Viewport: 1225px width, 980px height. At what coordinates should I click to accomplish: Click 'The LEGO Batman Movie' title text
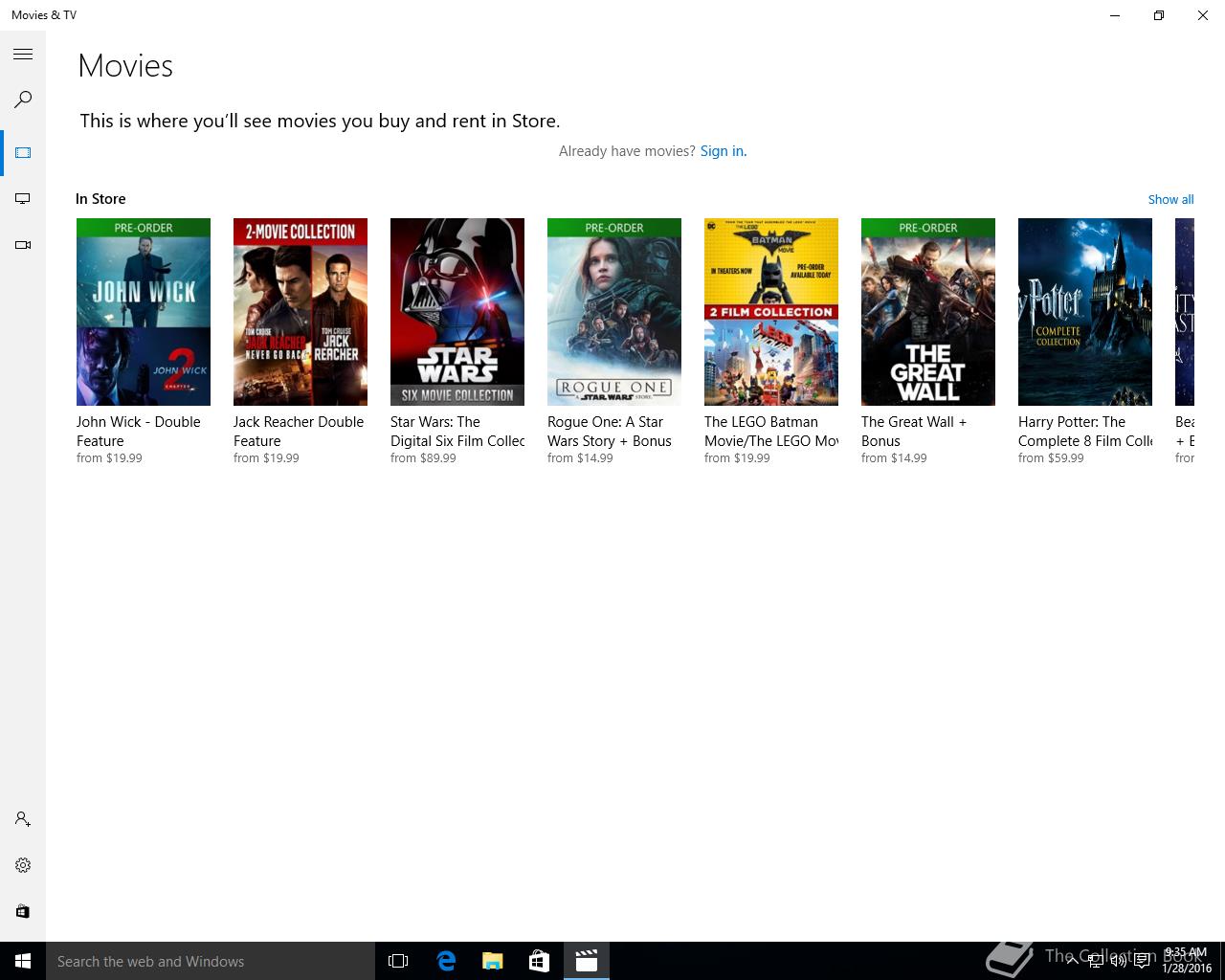(x=771, y=432)
